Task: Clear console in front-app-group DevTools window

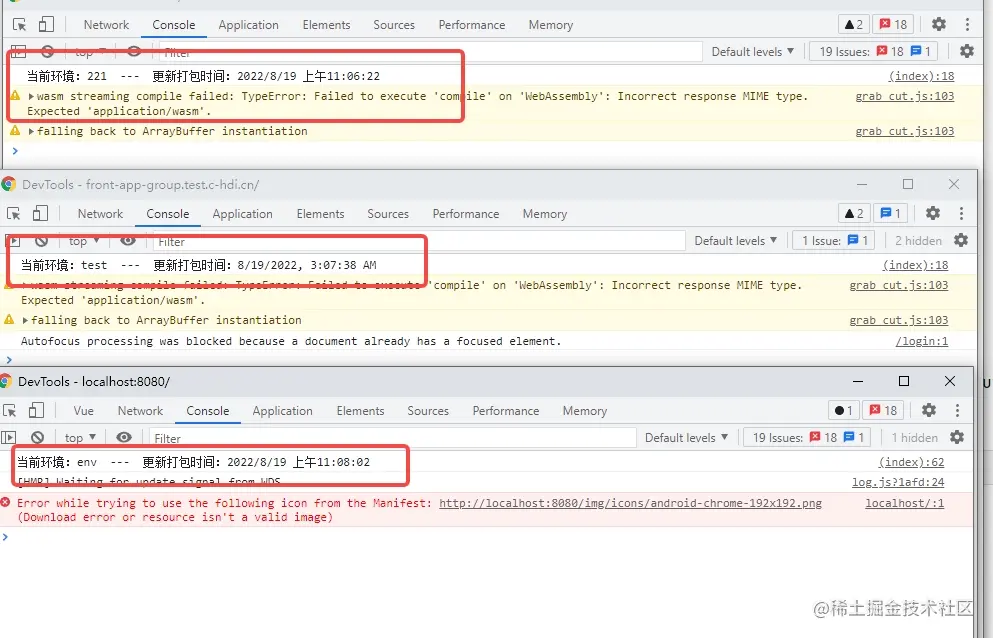Action: click(41, 241)
